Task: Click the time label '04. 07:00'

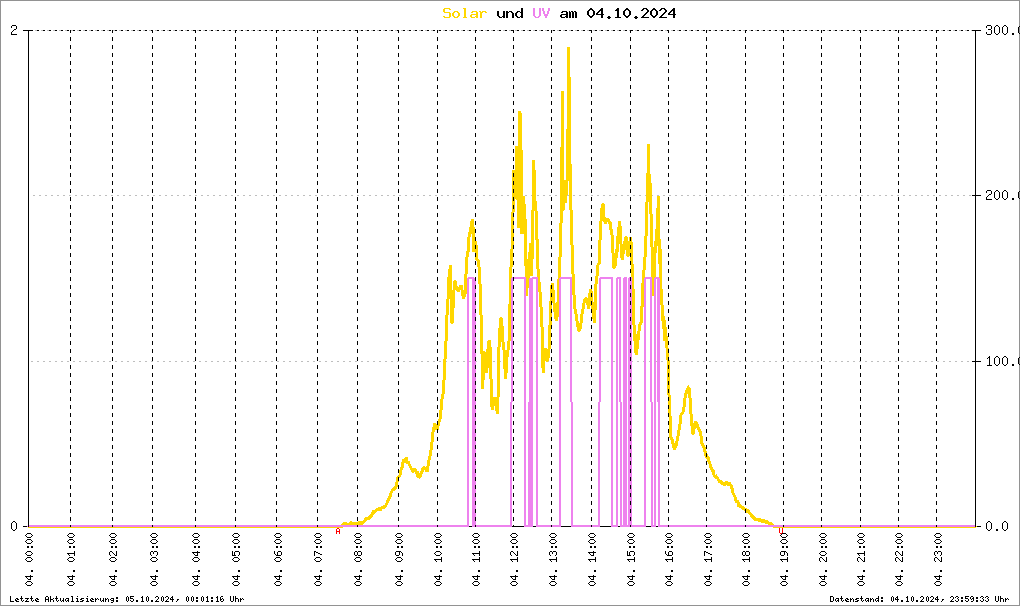Action: pyautogui.click(x=317, y=560)
